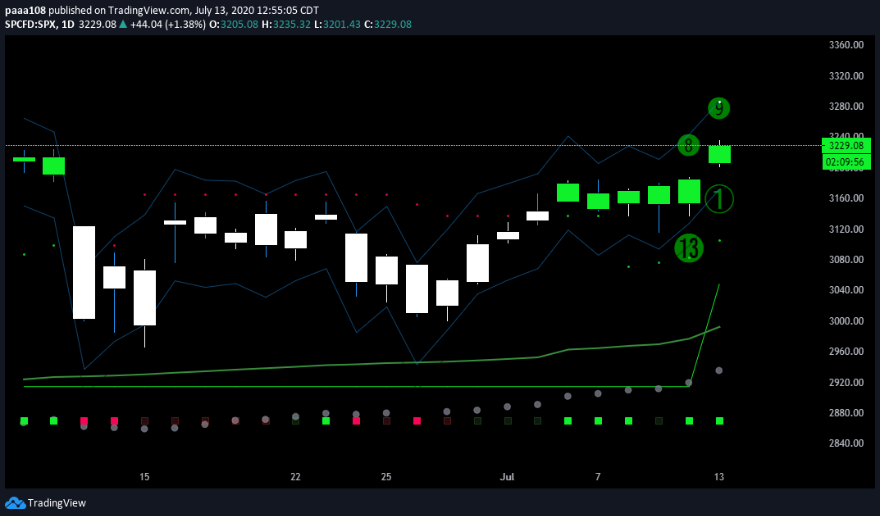Click the 3280.00 price axis label

point(846,106)
